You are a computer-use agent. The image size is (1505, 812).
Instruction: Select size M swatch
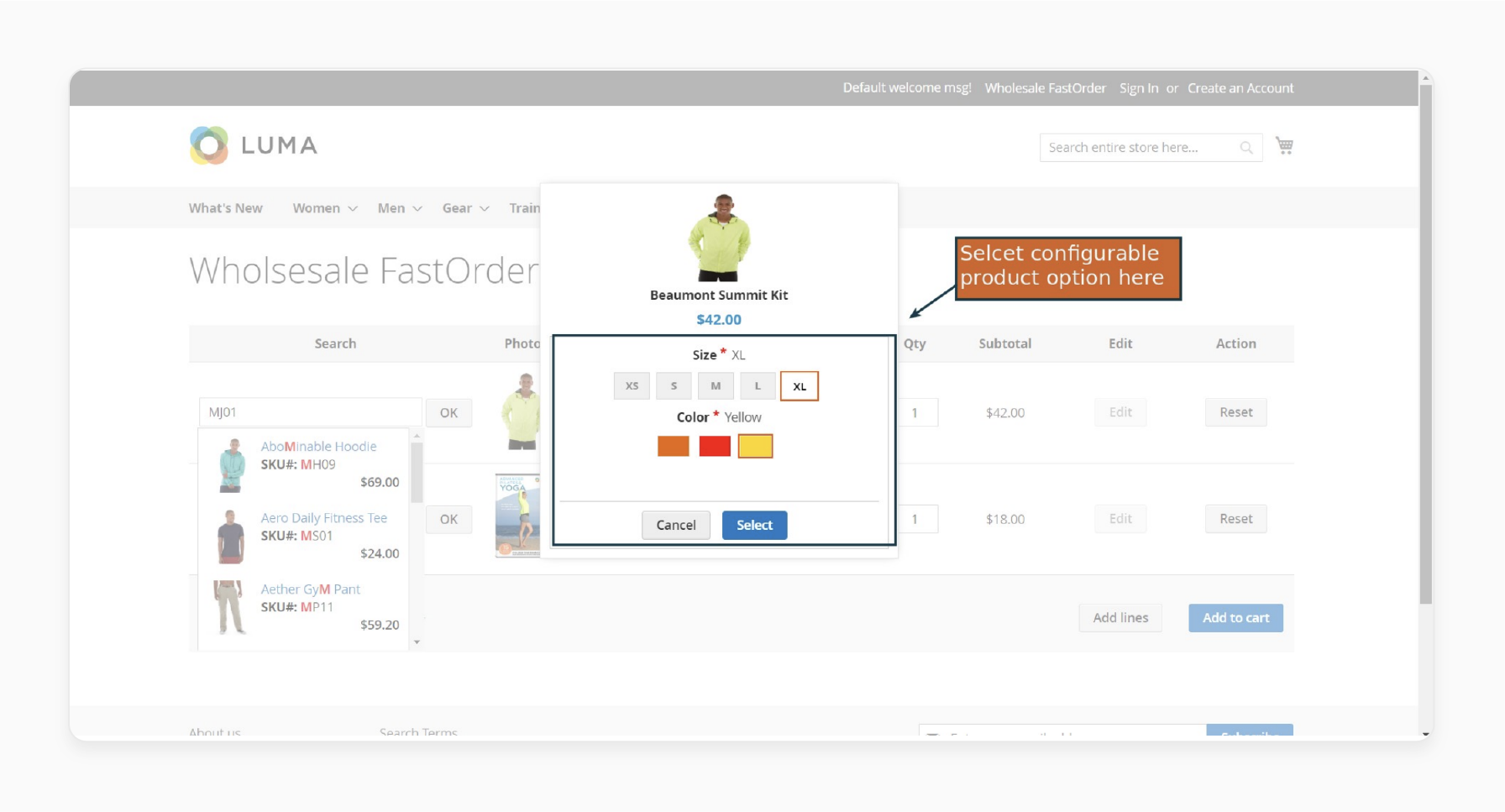click(x=716, y=386)
